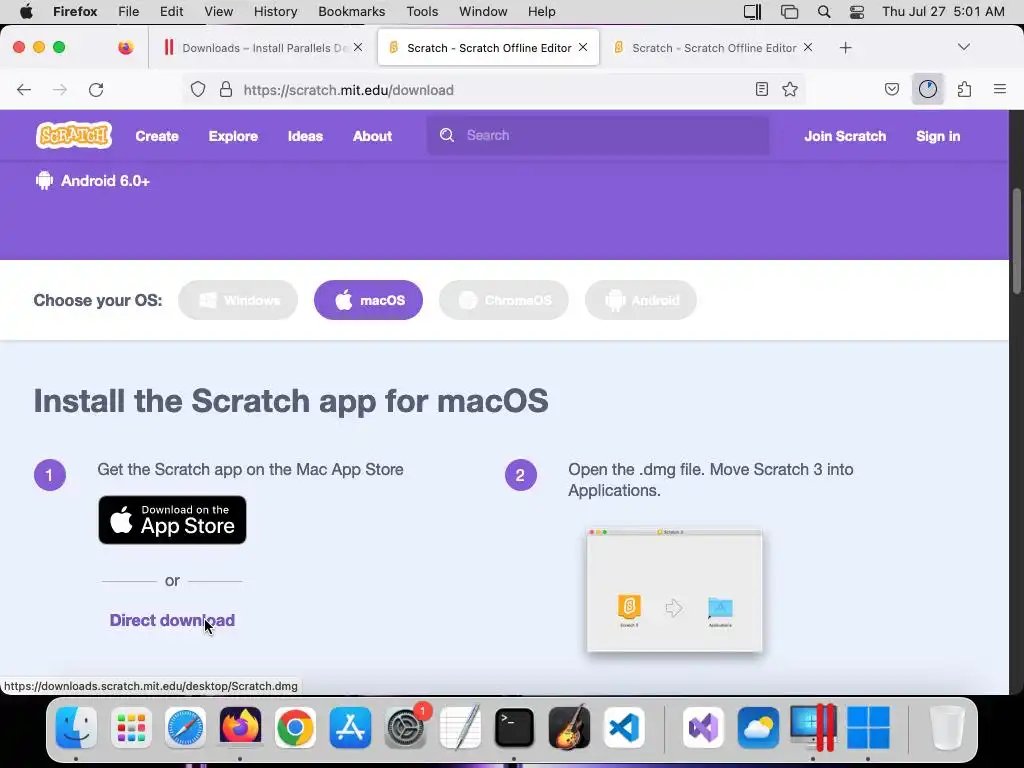Select the Windows OS option
Screen dimensions: 1024x768
click(x=238, y=300)
